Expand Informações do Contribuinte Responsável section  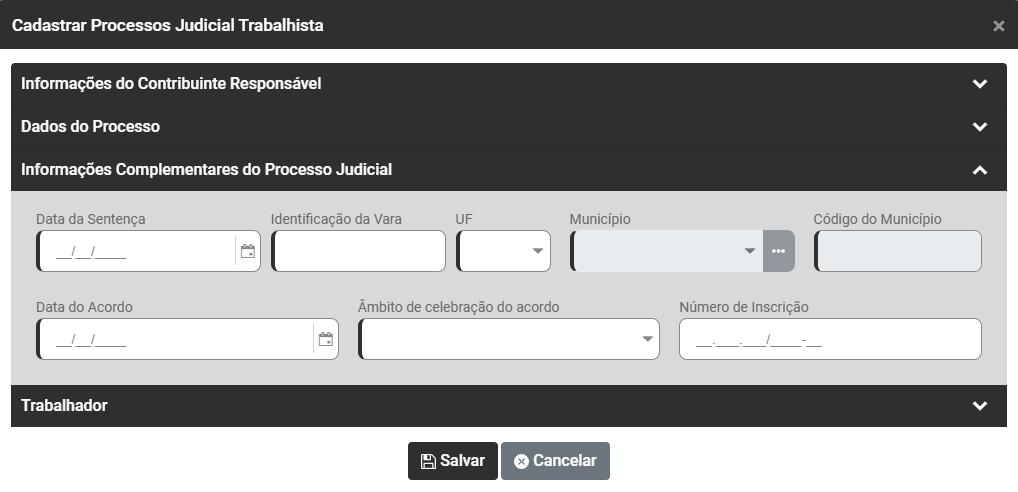pos(979,84)
